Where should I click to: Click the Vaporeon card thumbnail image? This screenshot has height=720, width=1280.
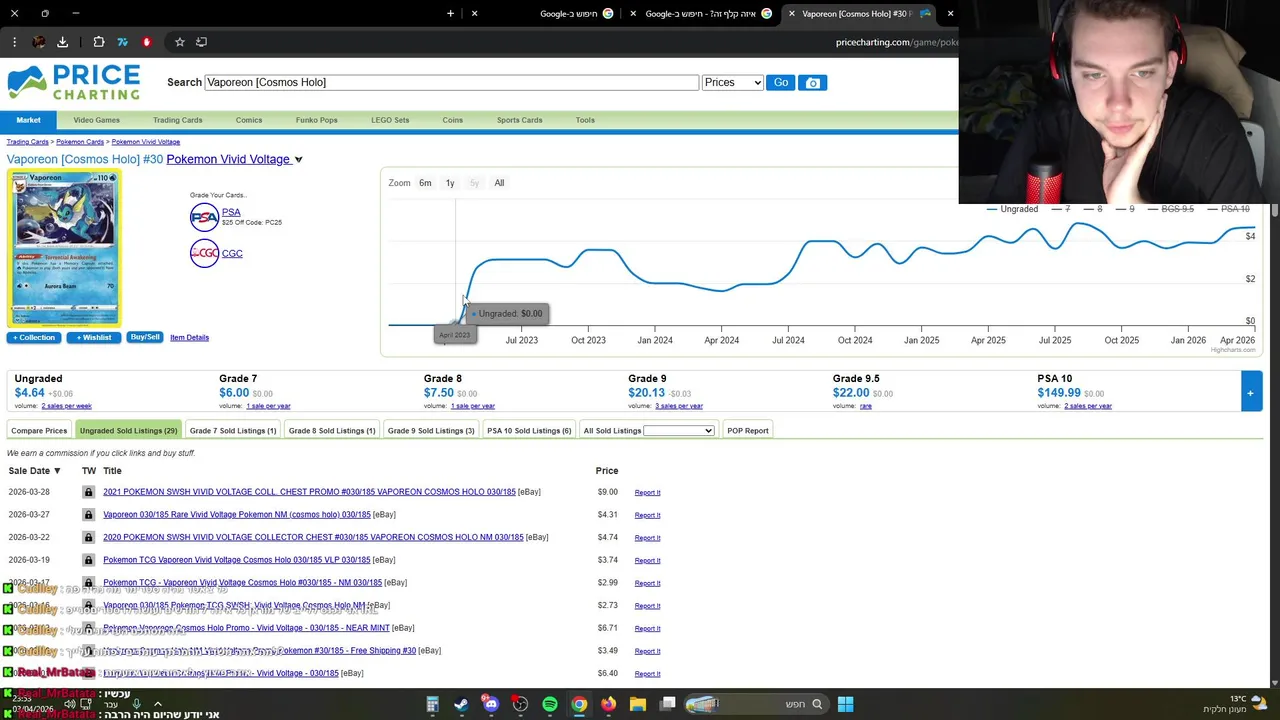point(64,248)
